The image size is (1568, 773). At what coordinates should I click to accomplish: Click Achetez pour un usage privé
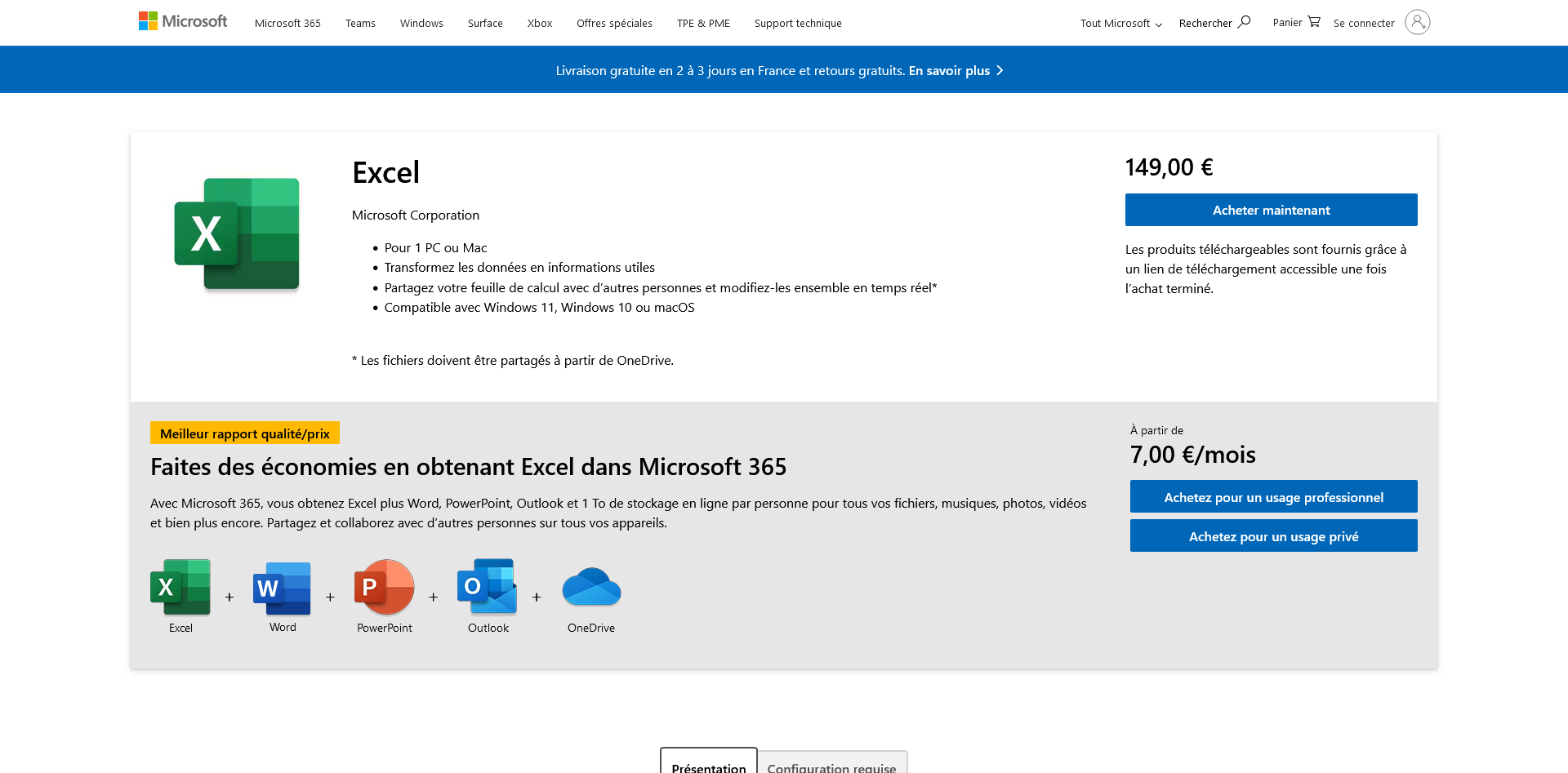coord(1274,535)
